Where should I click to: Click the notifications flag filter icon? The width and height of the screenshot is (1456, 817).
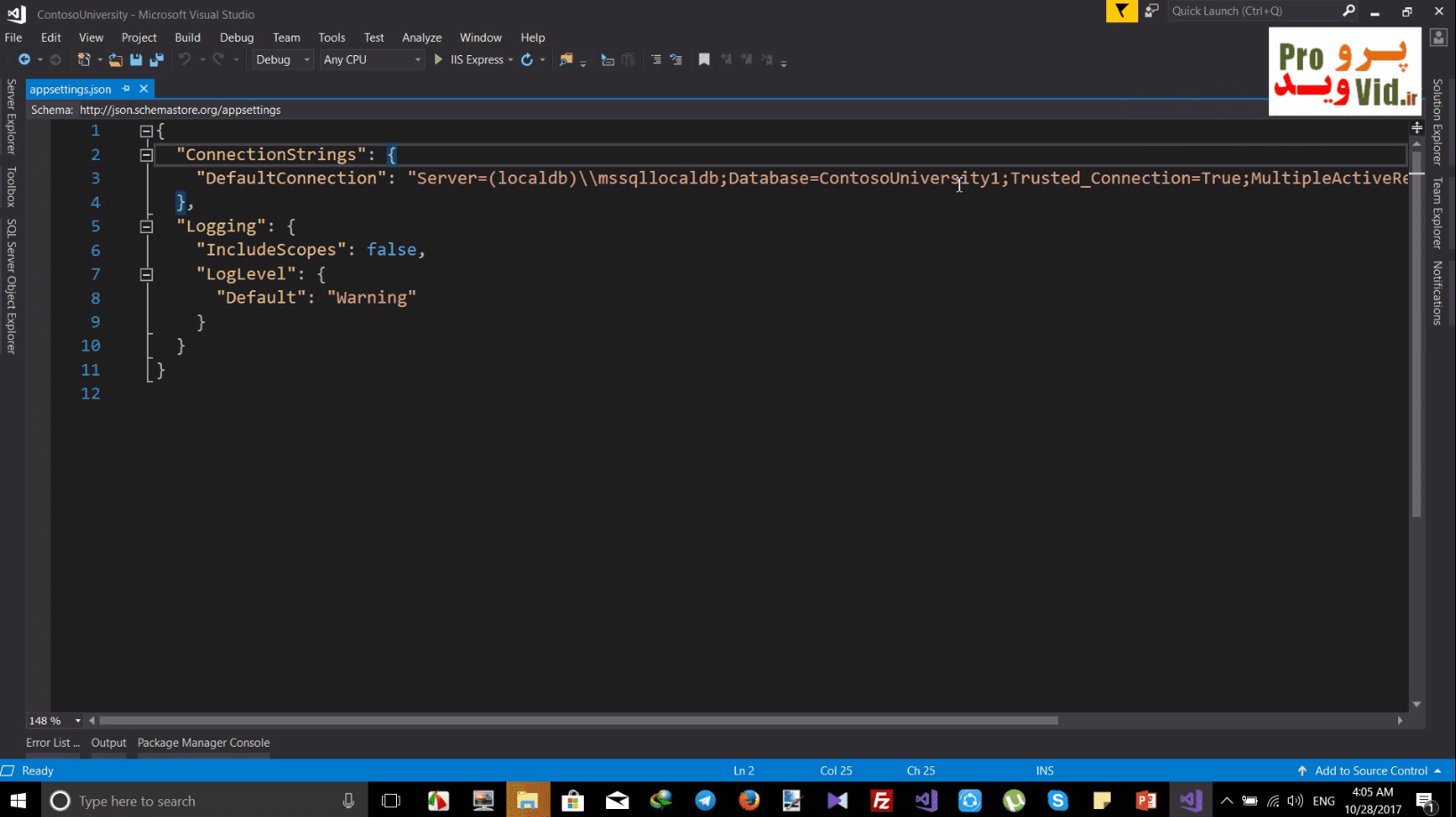tap(1121, 11)
